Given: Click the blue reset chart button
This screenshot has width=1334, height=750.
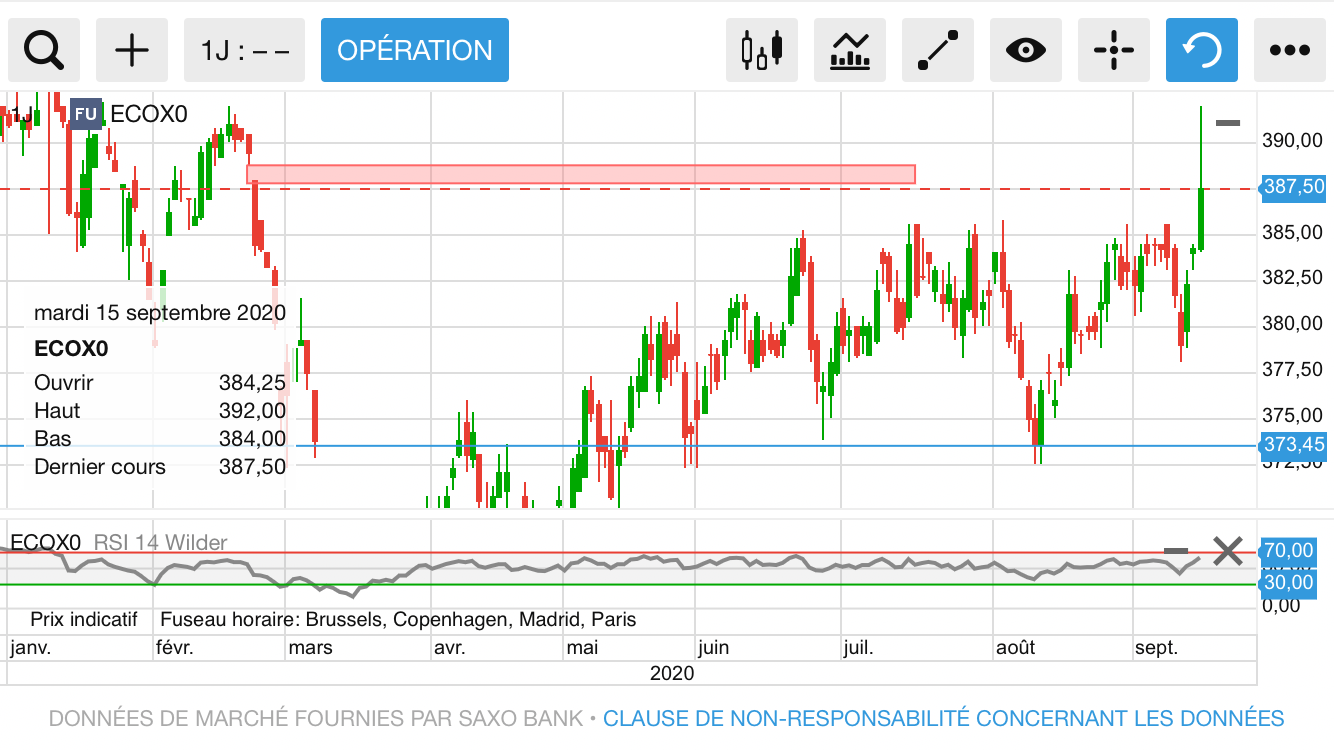Looking at the screenshot, I should coord(1202,50).
